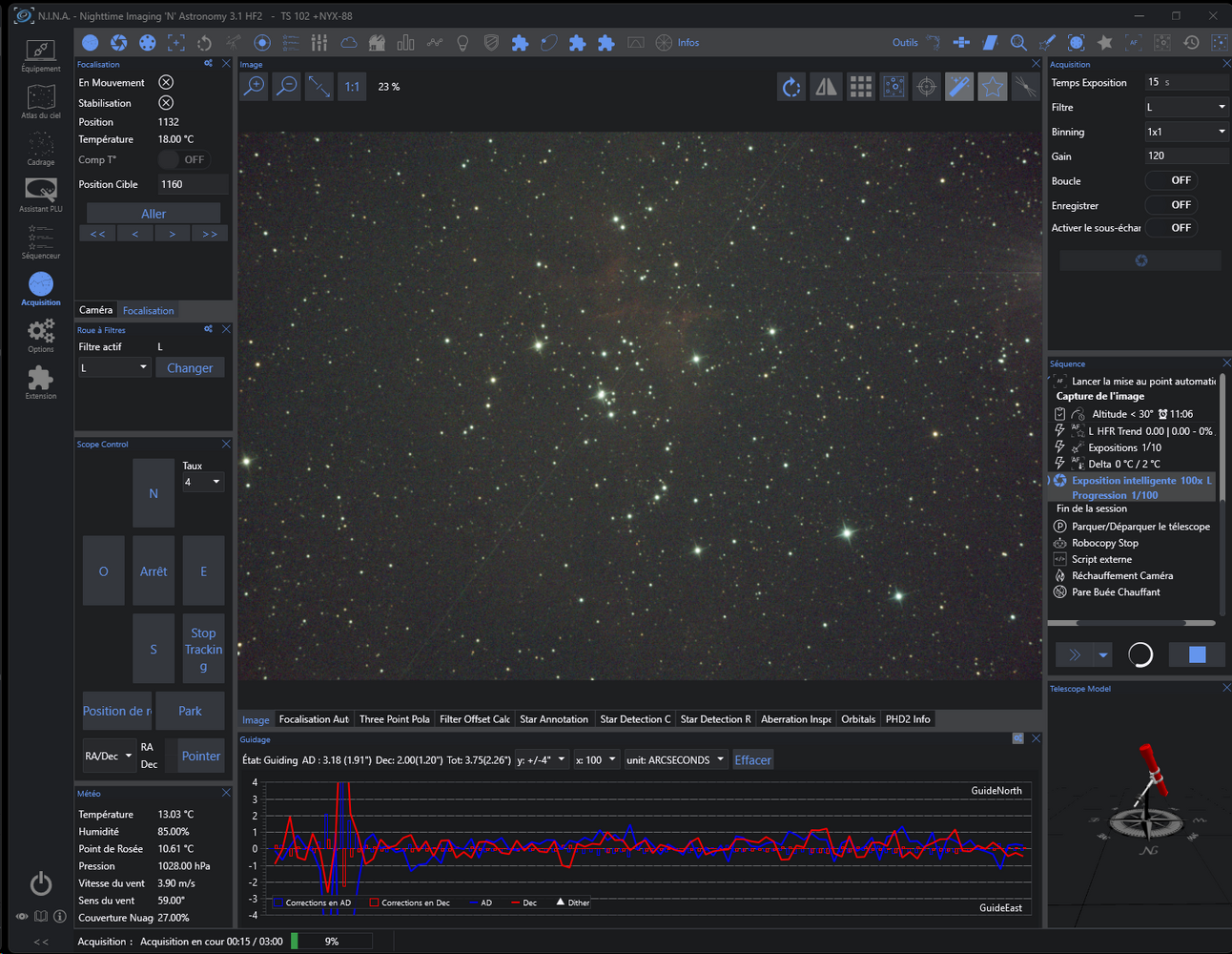Click the Position Cible input field

coord(193,184)
